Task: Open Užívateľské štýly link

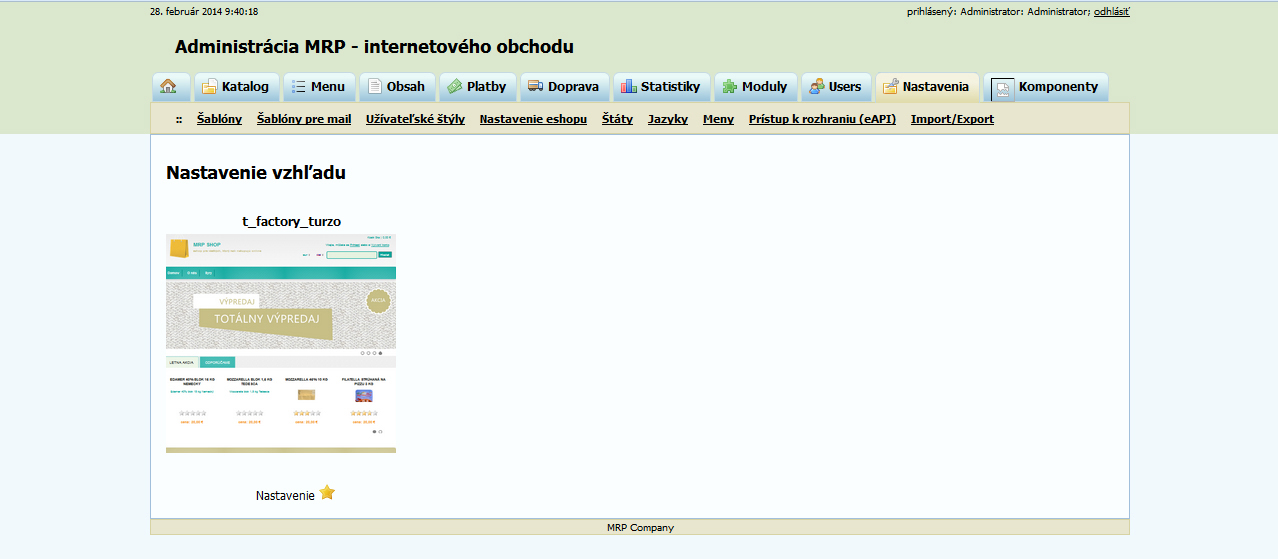Action: tap(415, 119)
